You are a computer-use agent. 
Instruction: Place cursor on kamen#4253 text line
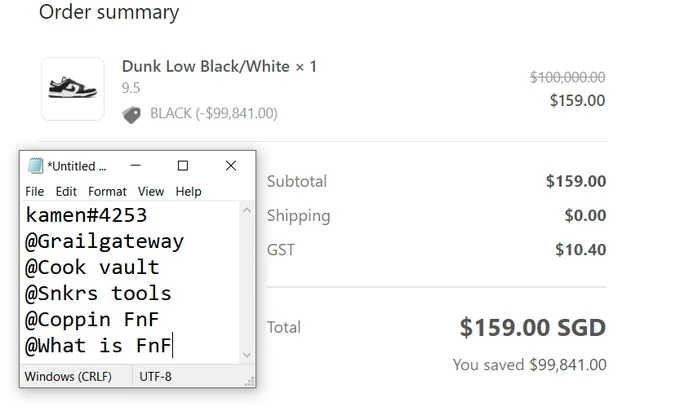click(86, 215)
